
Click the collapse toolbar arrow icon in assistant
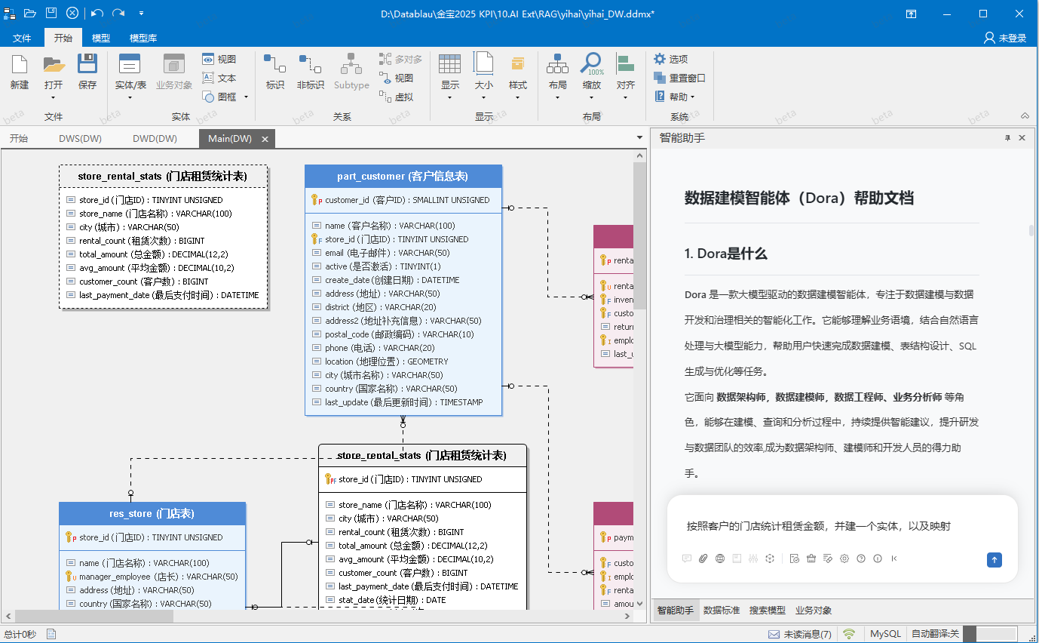point(894,558)
